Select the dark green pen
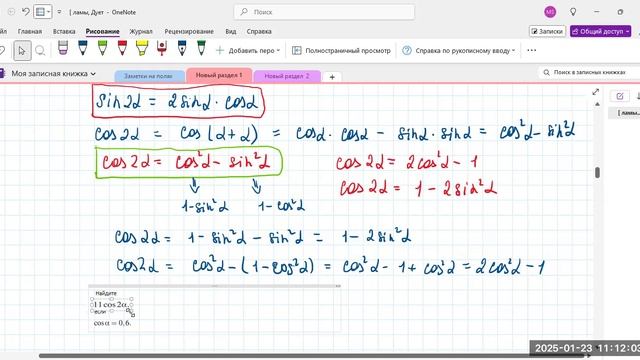 201,48
